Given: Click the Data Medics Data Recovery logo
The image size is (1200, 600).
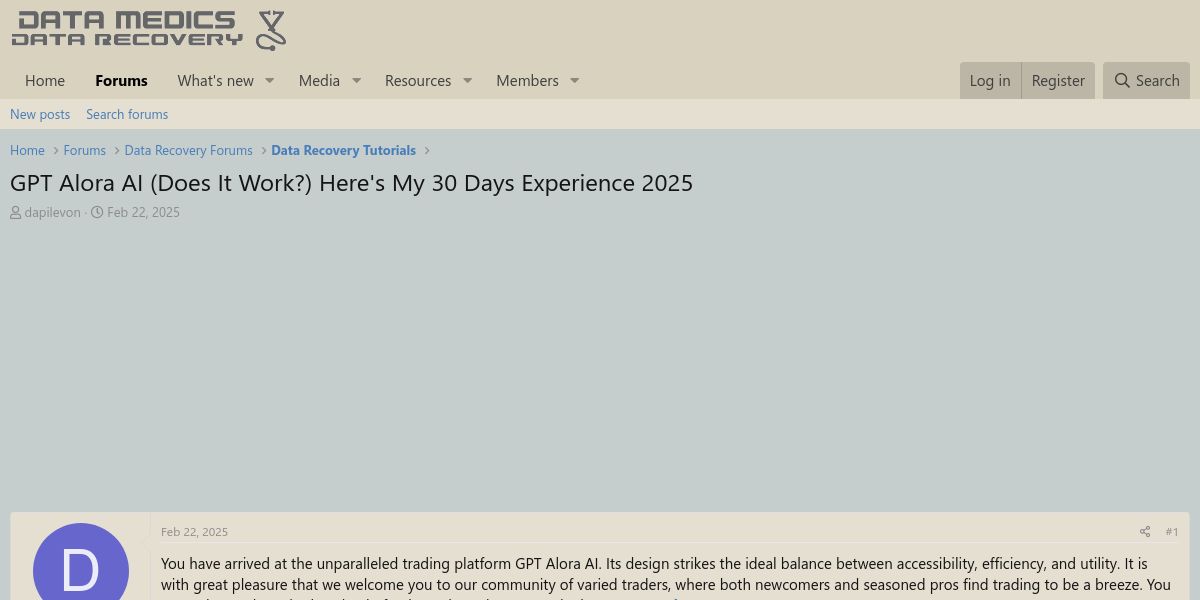Looking at the screenshot, I should [x=149, y=31].
